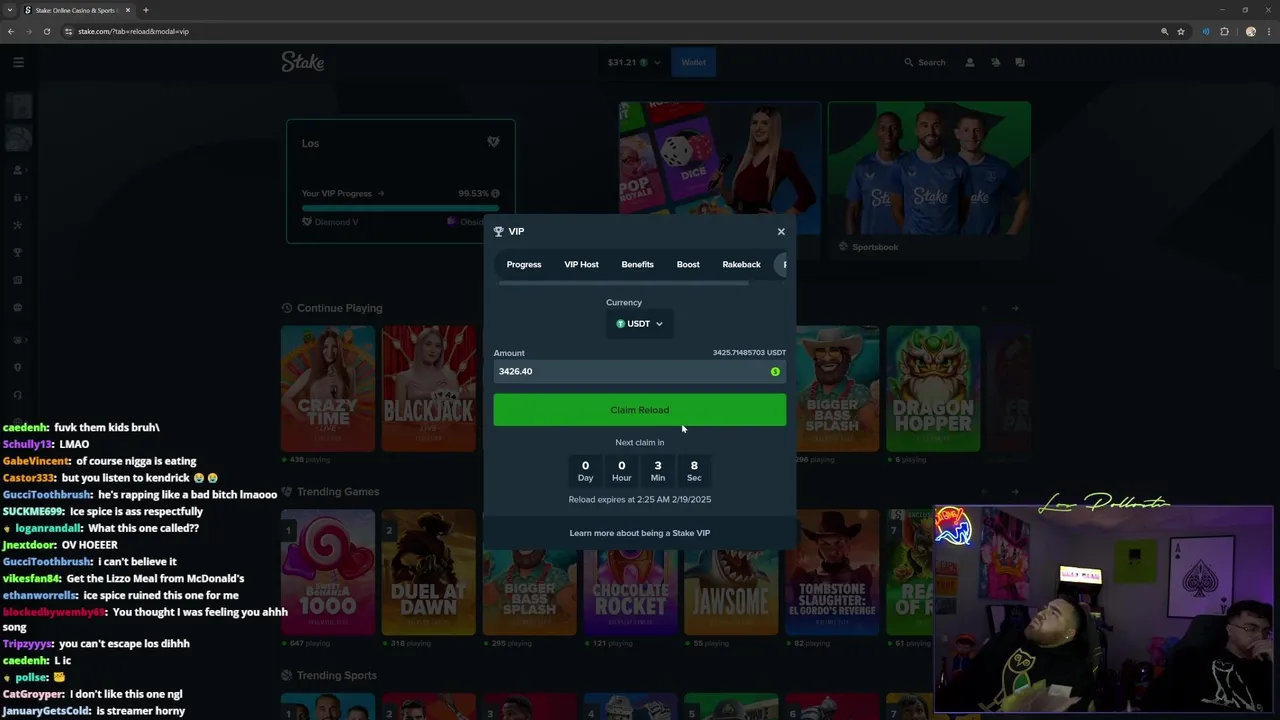The height and width of the screenshot is (720, 1280).
Task: Click the Continue Playing section heading
Action: [x=339, y=308]
